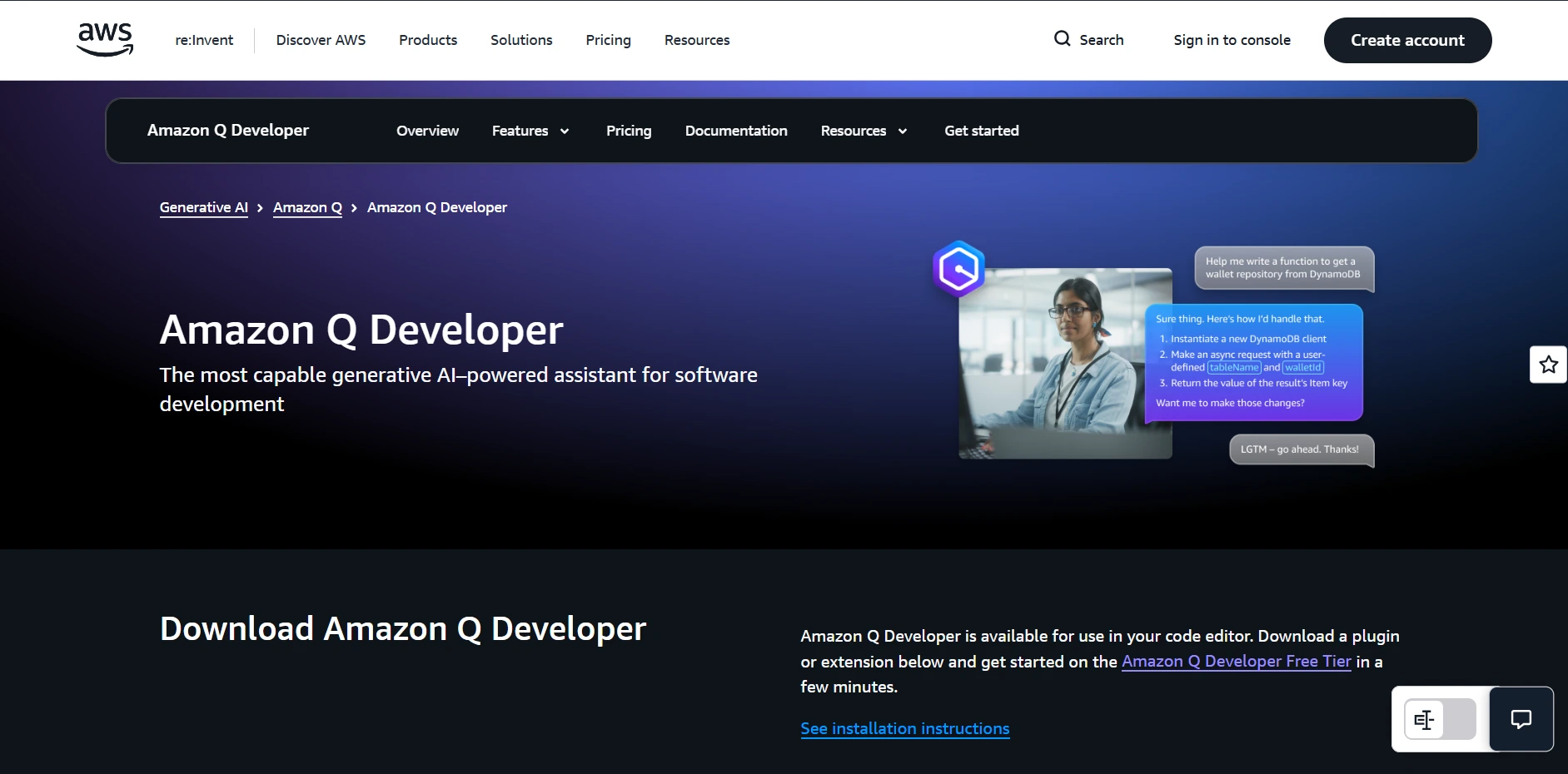Click 'LGTM – go ahead. Thanks!' bubble
Screen dimensions: 1568x774
click(x=1301, y=449)
